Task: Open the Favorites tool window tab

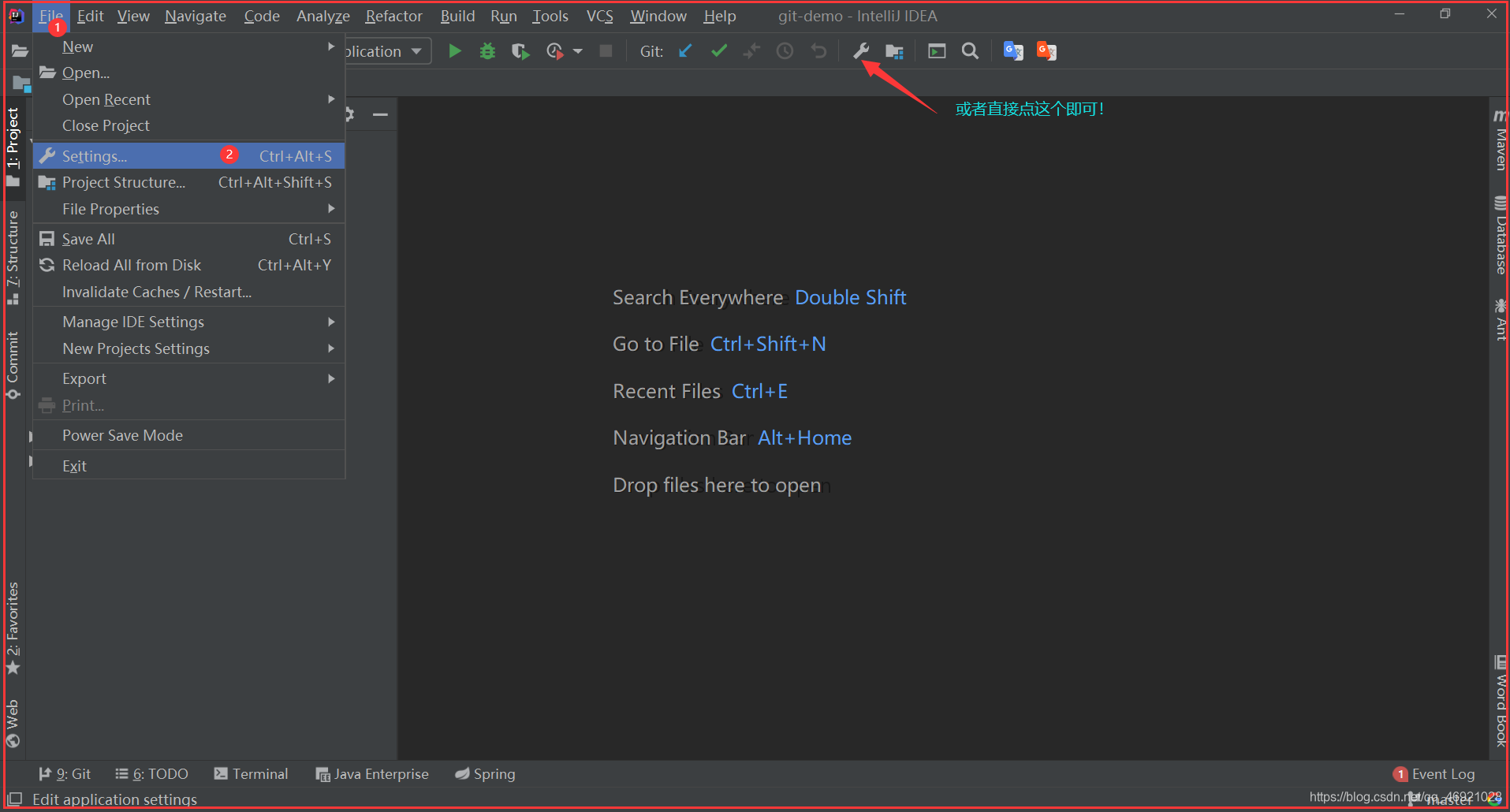Action: (x=13, y=628)
